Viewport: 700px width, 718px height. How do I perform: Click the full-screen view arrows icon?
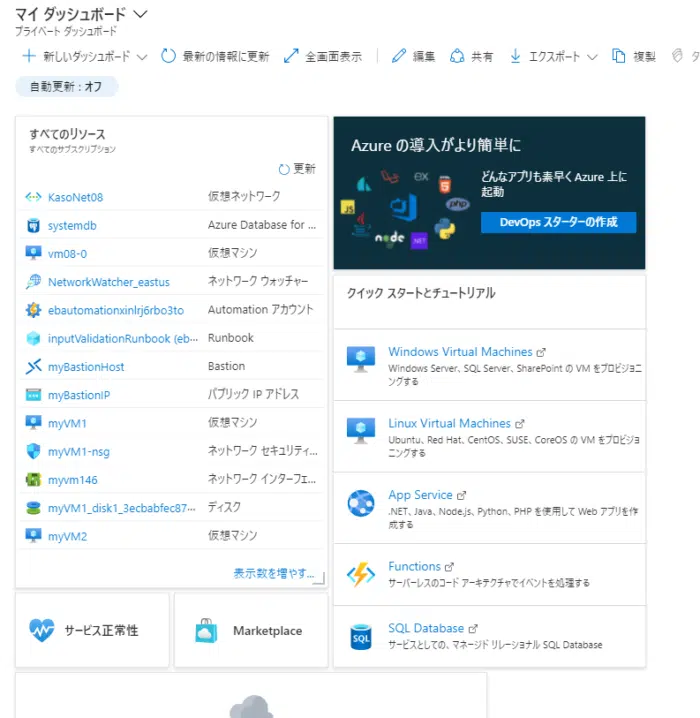[x=291, y=57]
